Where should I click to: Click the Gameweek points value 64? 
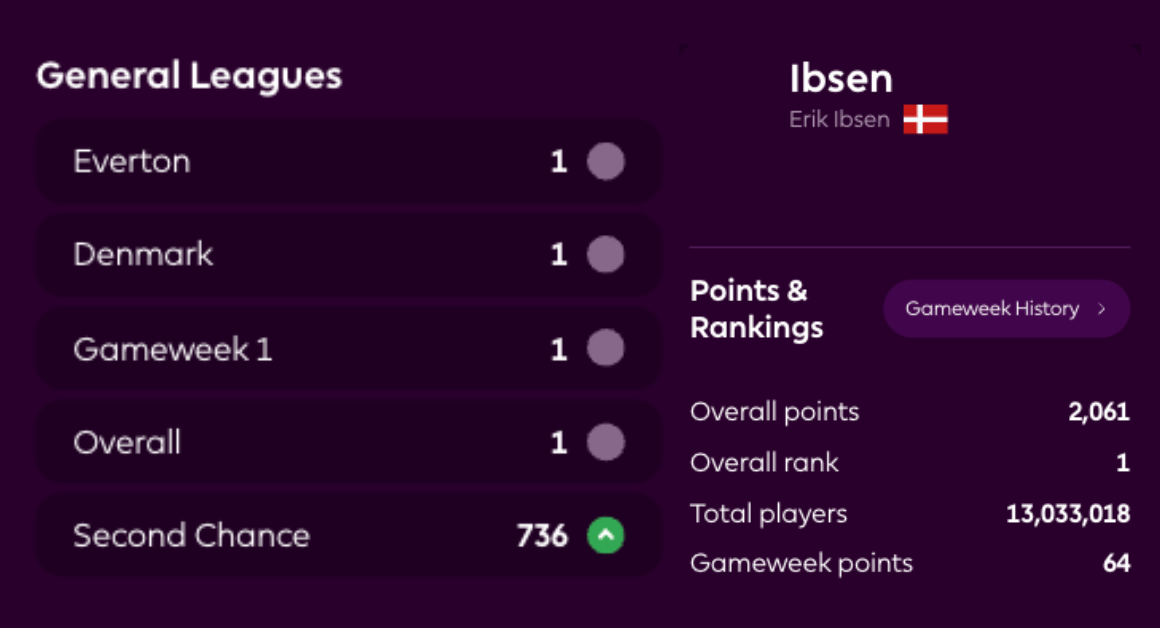point(1116,563)
